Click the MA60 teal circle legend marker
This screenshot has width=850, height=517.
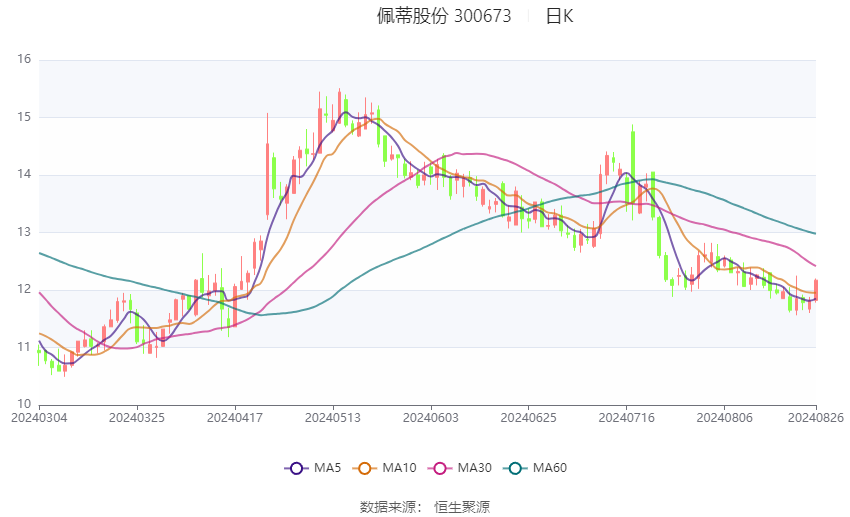click(515, 468)
